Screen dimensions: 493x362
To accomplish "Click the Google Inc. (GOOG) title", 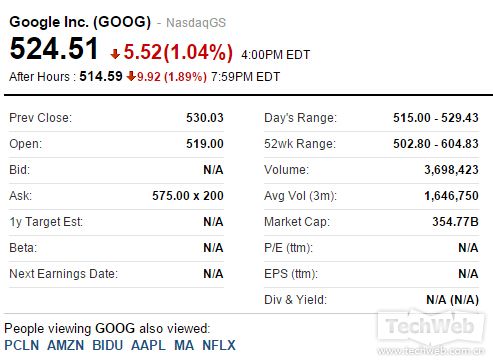I will 80,22.
